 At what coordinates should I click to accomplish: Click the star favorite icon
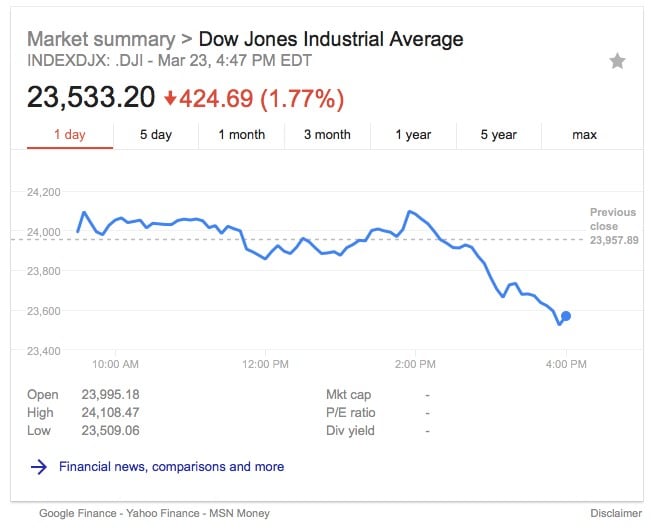(x=617, y=61)
